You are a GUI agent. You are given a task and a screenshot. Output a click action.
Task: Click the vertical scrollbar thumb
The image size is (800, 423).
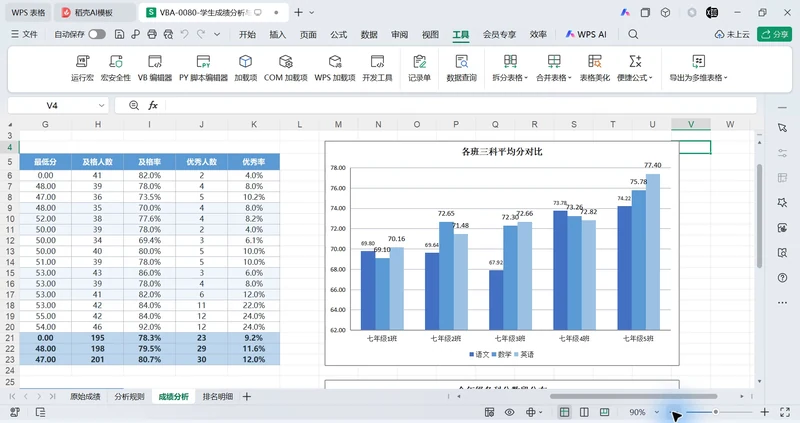(759, 216)
